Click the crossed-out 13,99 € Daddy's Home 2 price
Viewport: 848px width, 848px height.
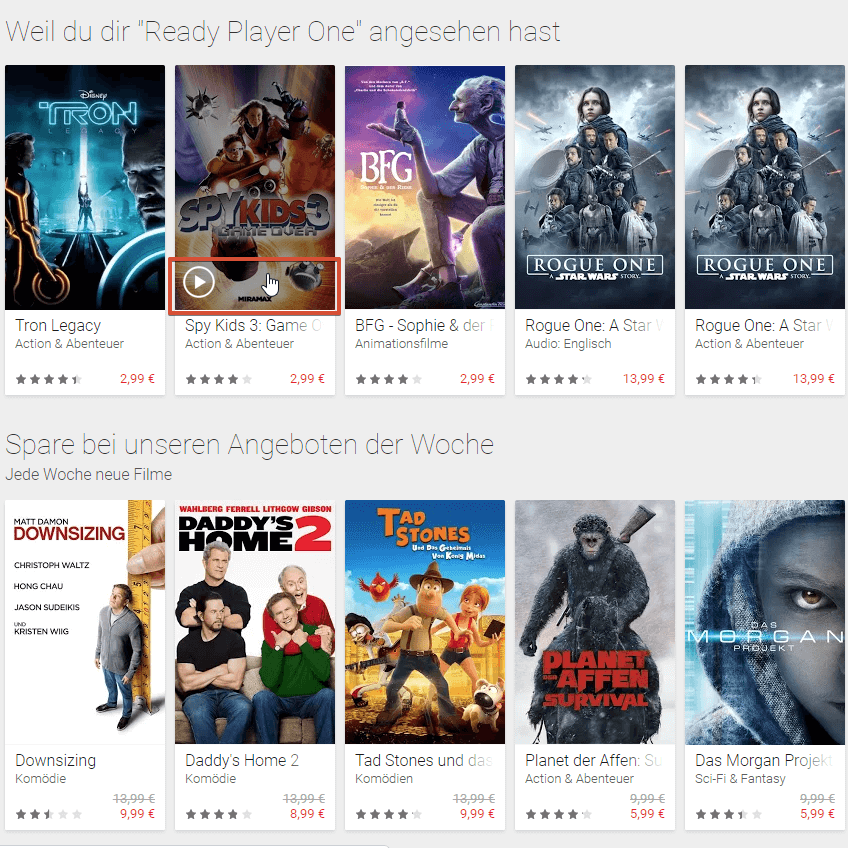pos(304,798)
